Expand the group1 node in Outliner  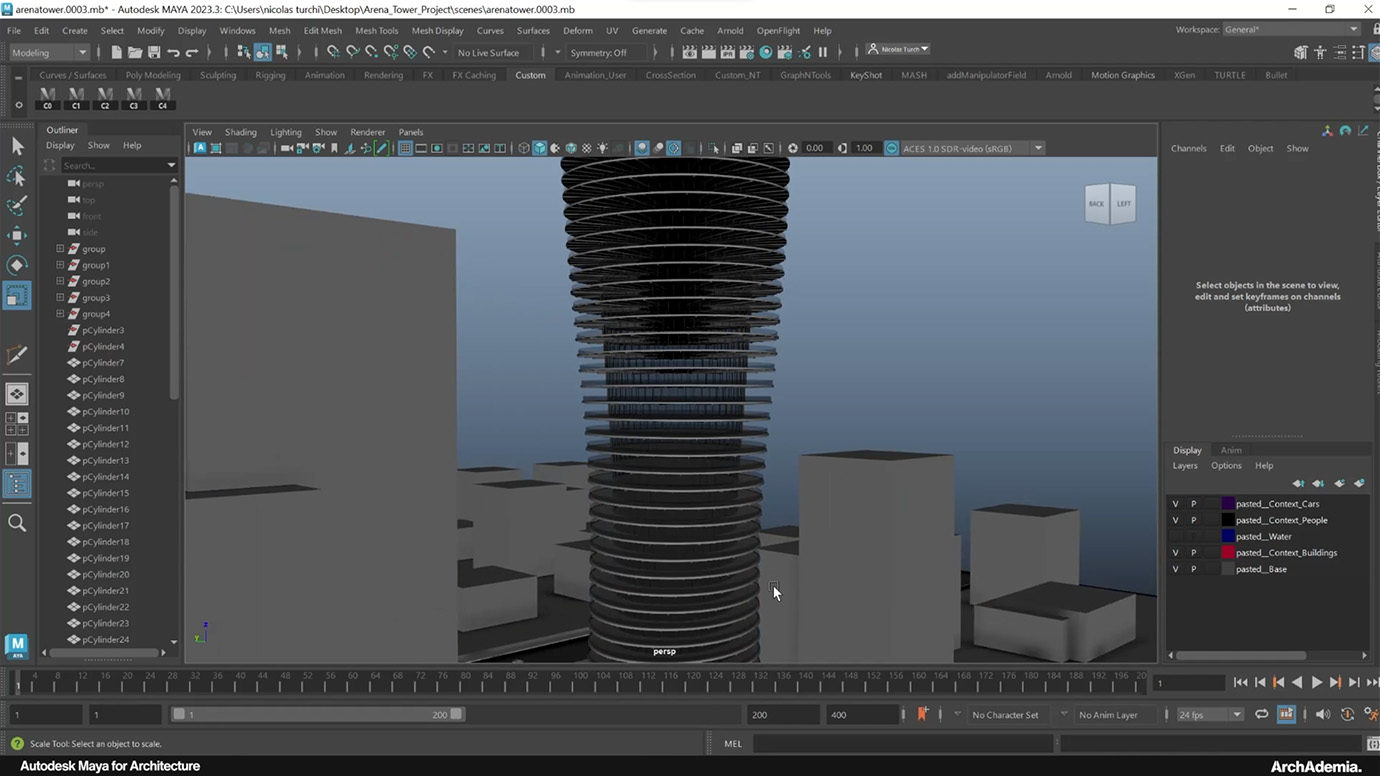[60, 265]
